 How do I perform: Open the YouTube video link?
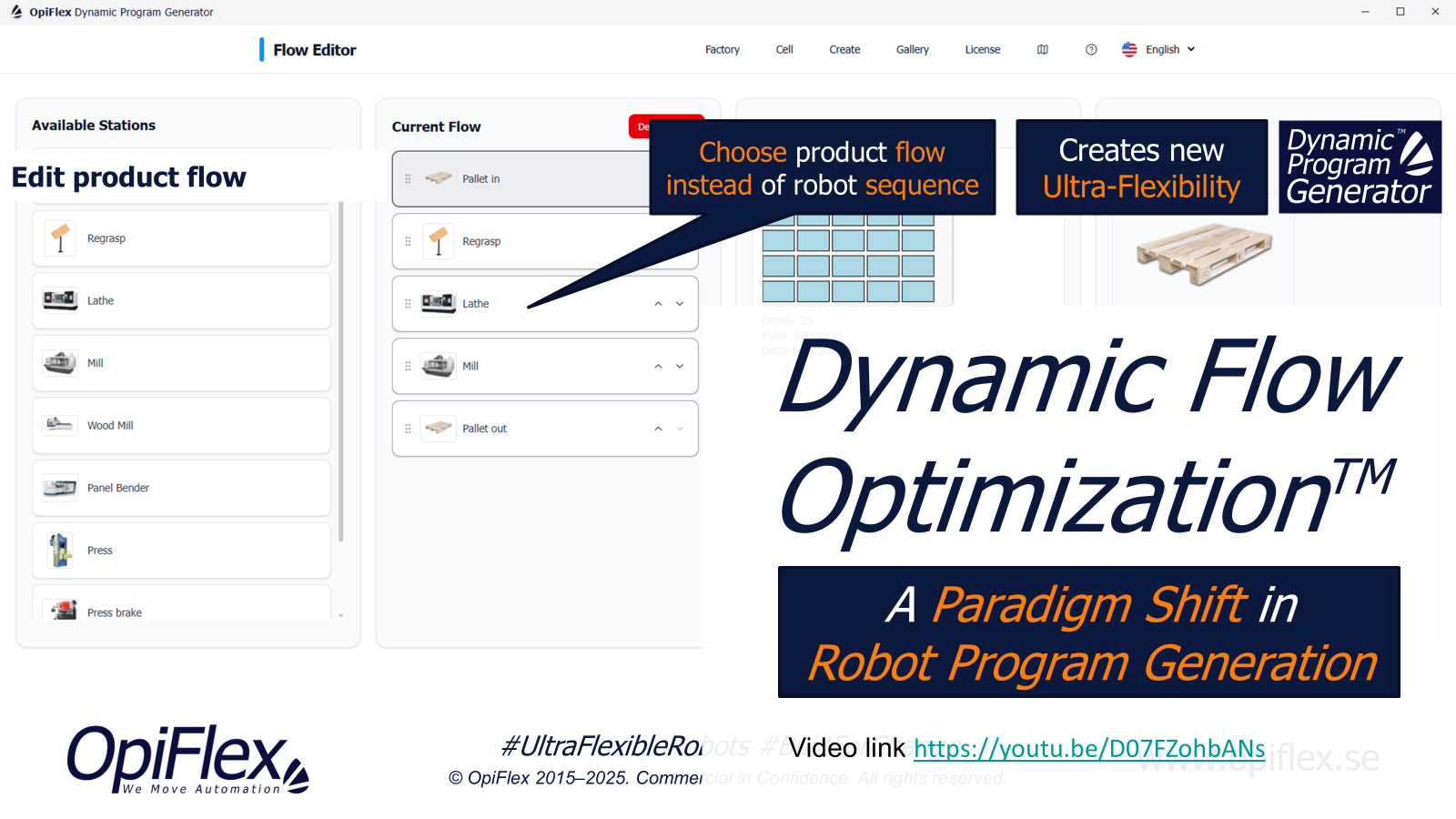click(1089, 748)
